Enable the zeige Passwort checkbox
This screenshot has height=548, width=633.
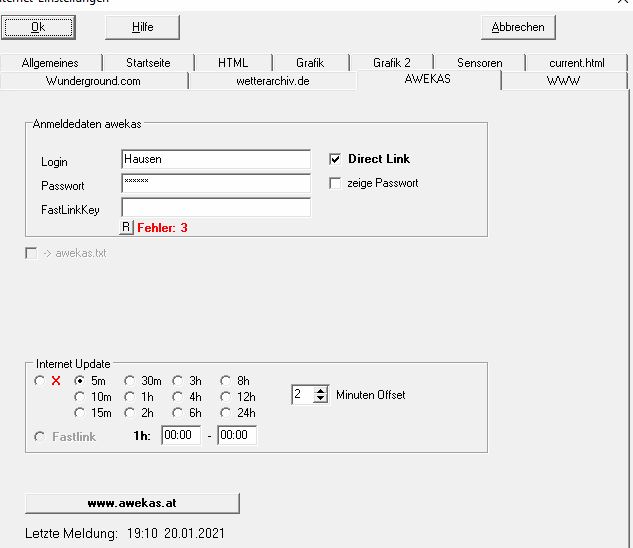[336, 183]
